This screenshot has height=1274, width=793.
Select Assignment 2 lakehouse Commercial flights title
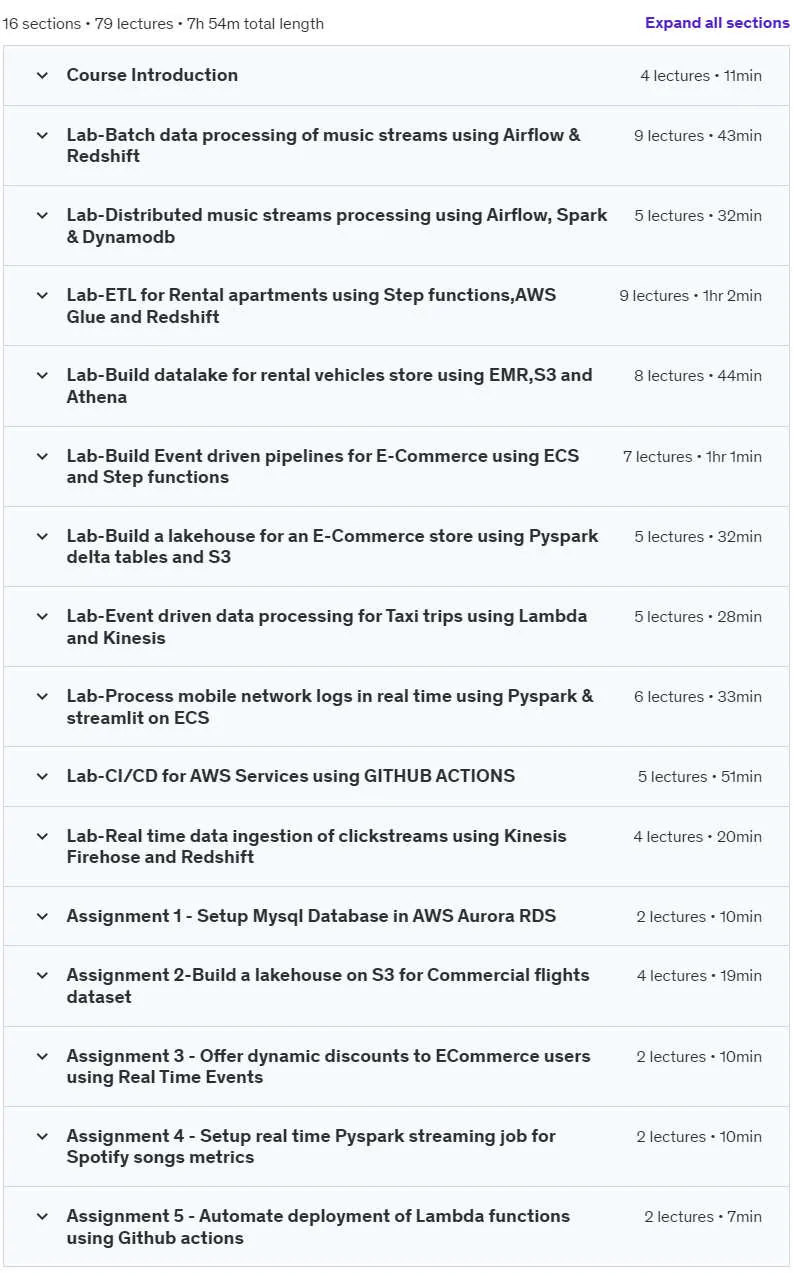click(x=328, y=986)
